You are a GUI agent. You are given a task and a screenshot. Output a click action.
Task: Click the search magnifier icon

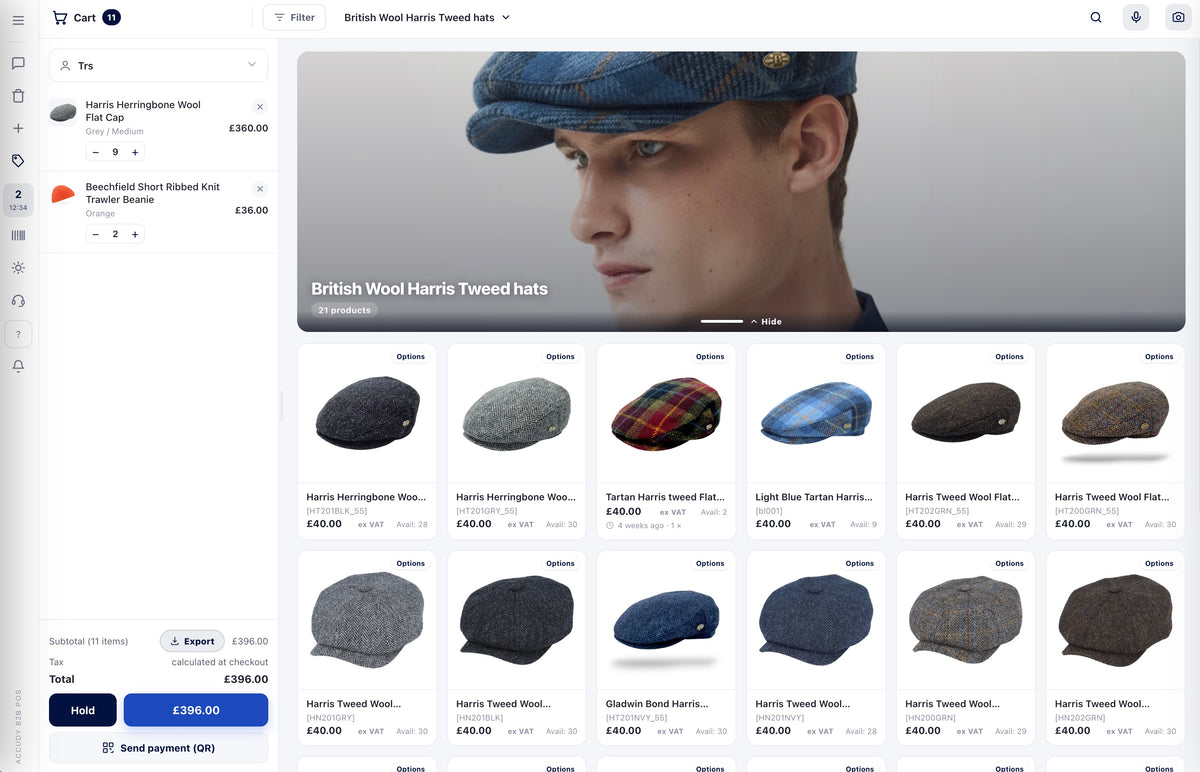(1096, 17)
